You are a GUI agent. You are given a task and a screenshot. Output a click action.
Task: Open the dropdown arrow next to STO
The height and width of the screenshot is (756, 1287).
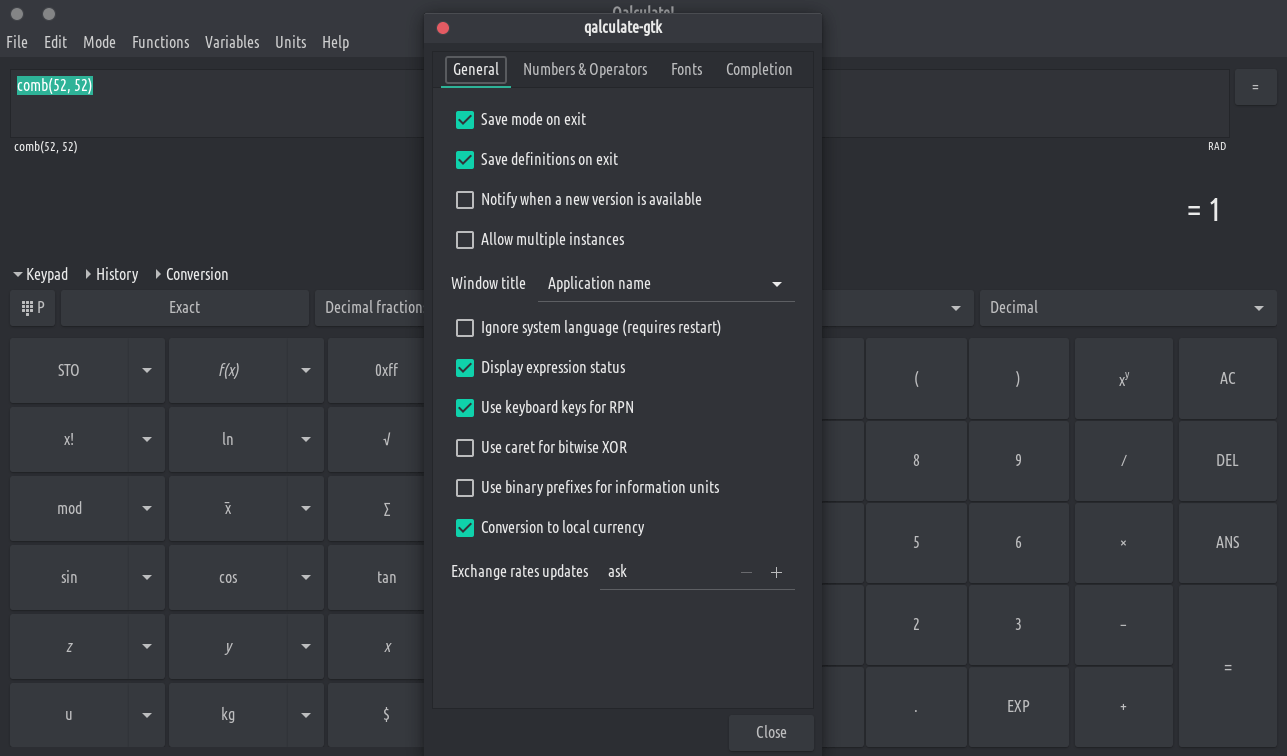tap(147, 370)
